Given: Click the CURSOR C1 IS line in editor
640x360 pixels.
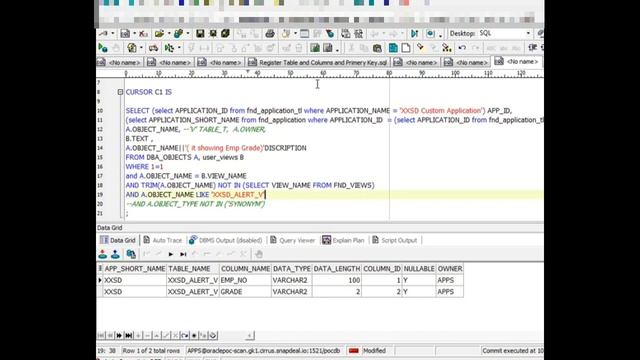Looking at the screenshot, I should click(x=149, y=92).
